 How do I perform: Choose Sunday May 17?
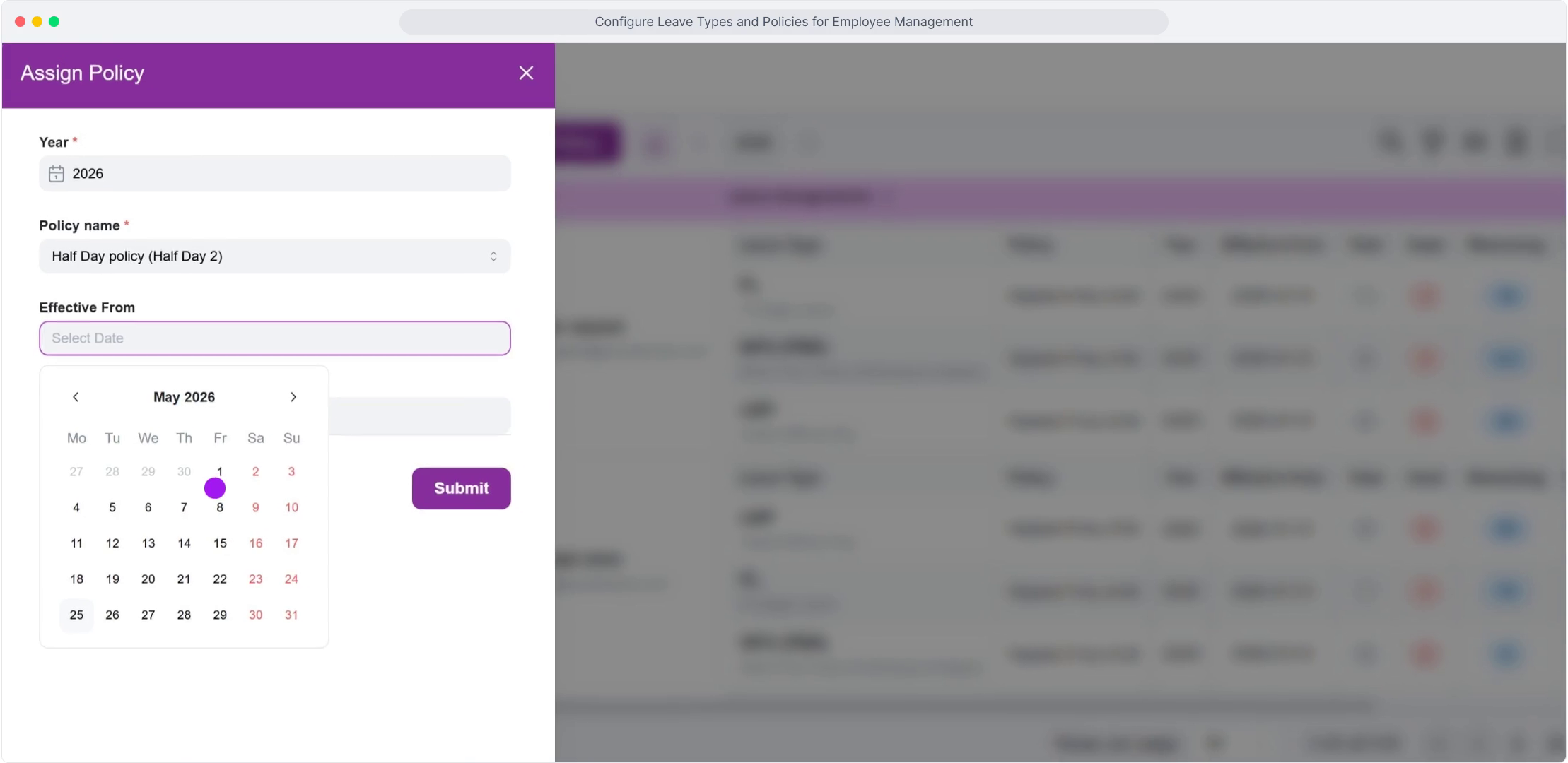[x=291, y=543]
